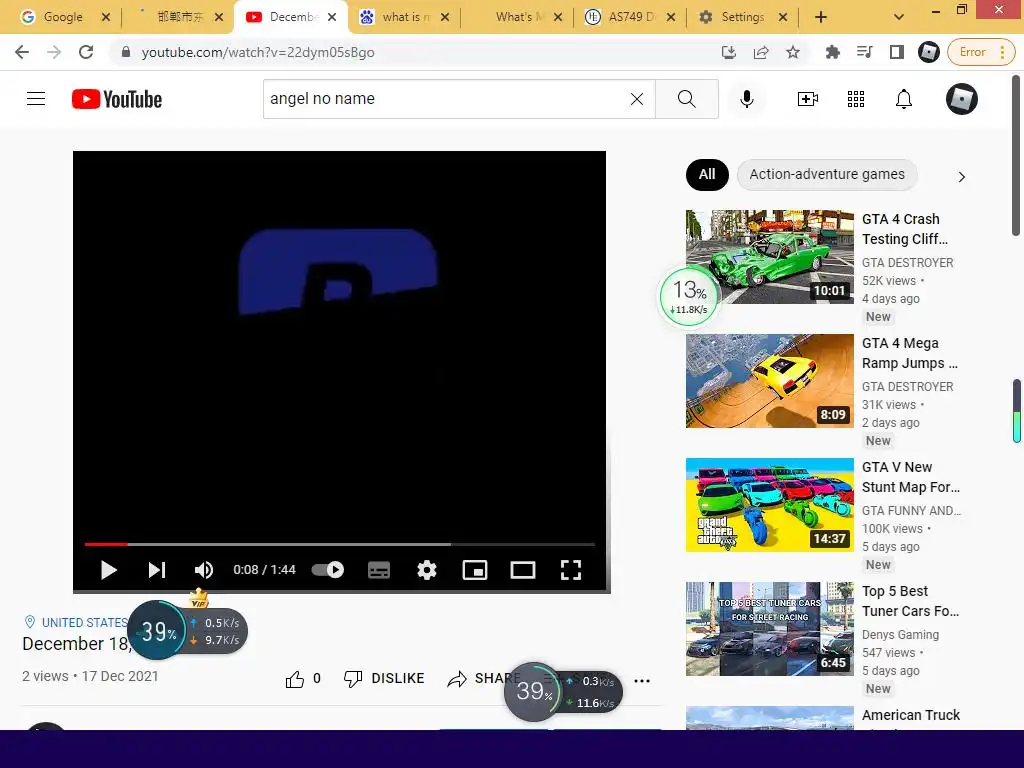Open GTA V New Stunt Map thumbnail
Image resolution: width=1024 pixels, height=768 pixels.
(x=769, y=505)
